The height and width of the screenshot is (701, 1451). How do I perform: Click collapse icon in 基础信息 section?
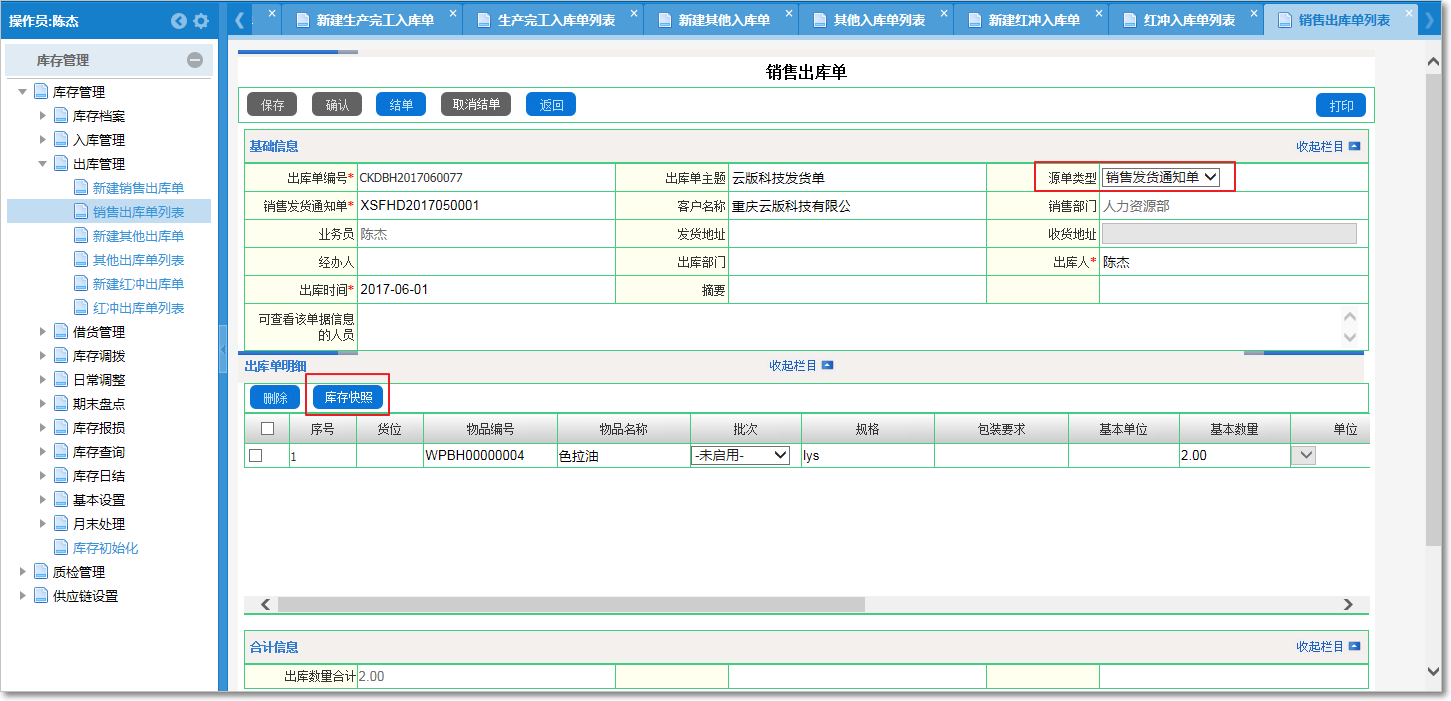tap(1354, 146)
